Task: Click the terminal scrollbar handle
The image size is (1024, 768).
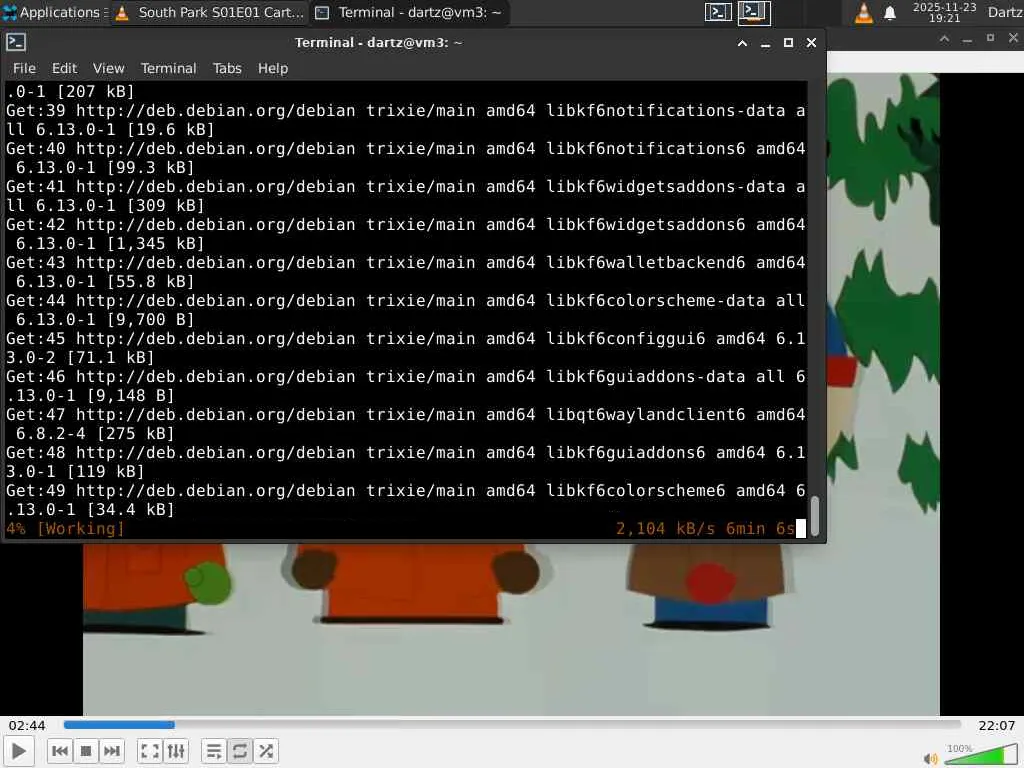Action: click(814, 516)
